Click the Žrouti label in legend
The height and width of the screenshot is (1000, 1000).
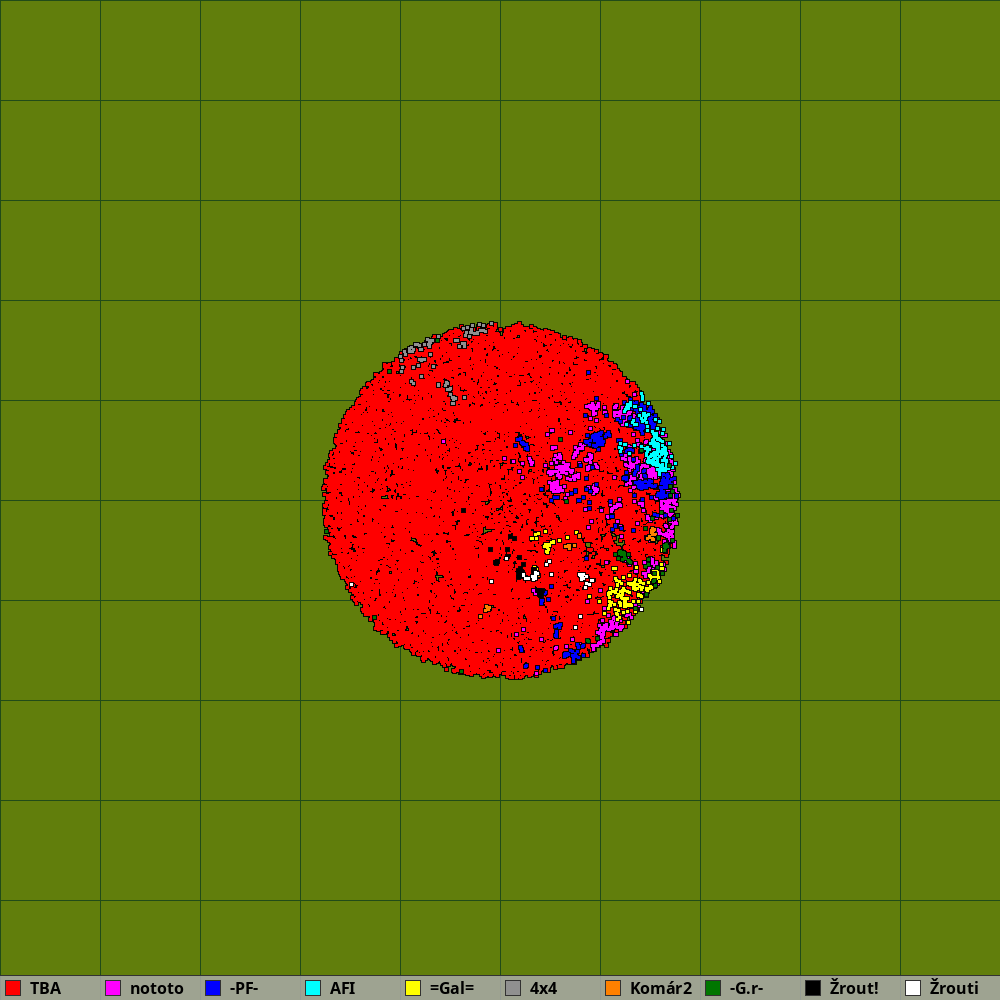coord(954,988)
